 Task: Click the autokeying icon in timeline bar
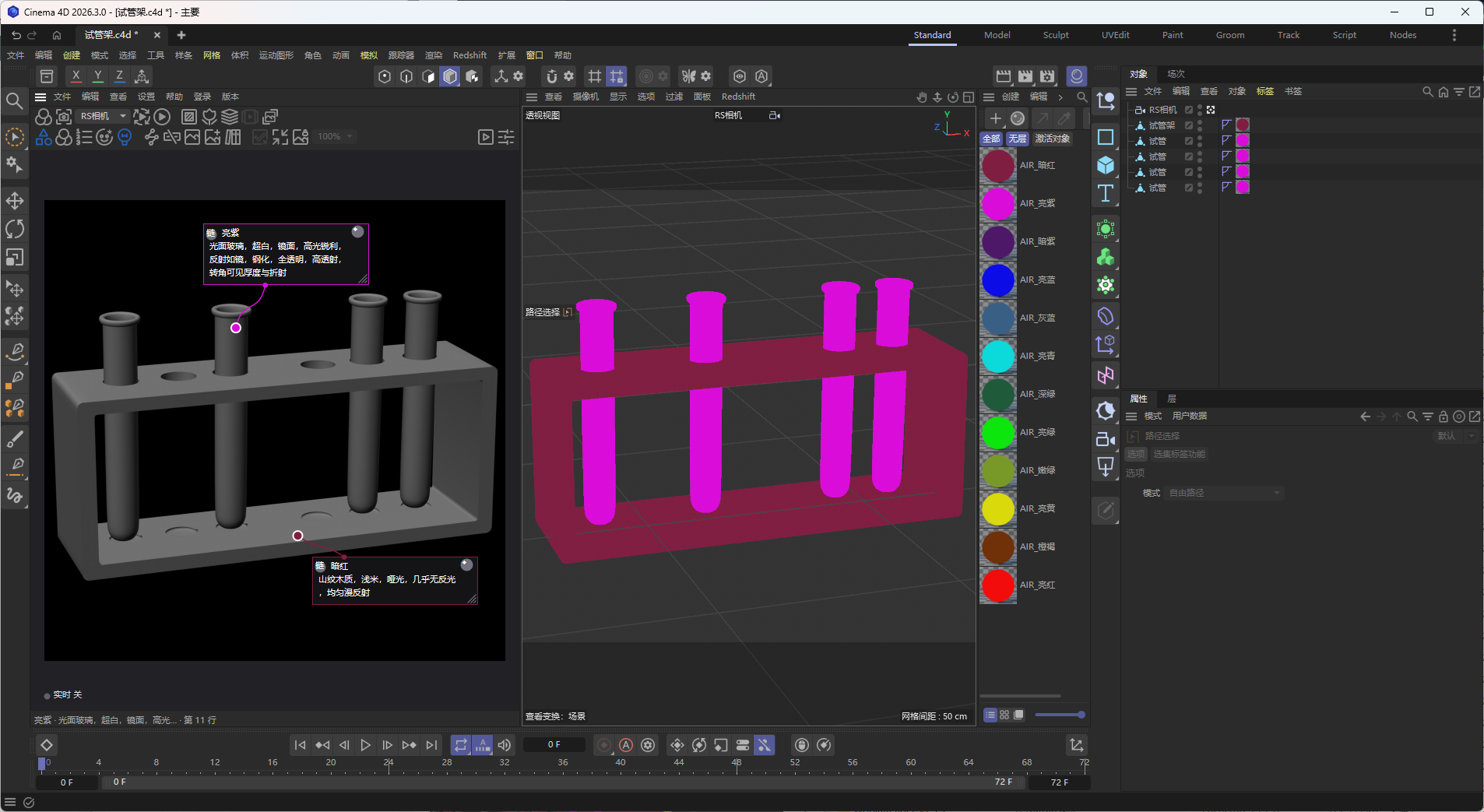point(626,745)
